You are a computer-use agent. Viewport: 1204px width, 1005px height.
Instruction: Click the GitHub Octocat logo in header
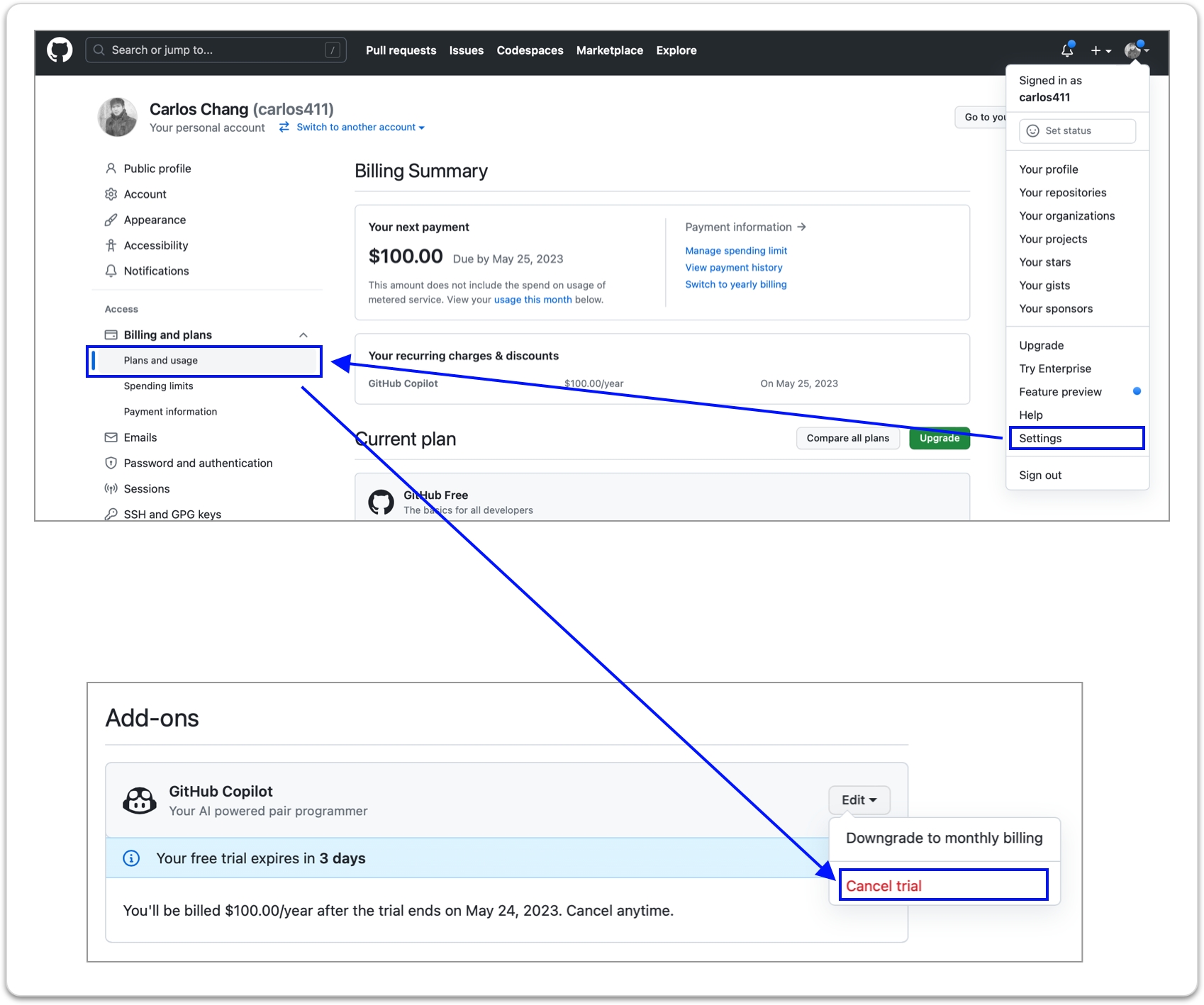(x=60, y=50)
